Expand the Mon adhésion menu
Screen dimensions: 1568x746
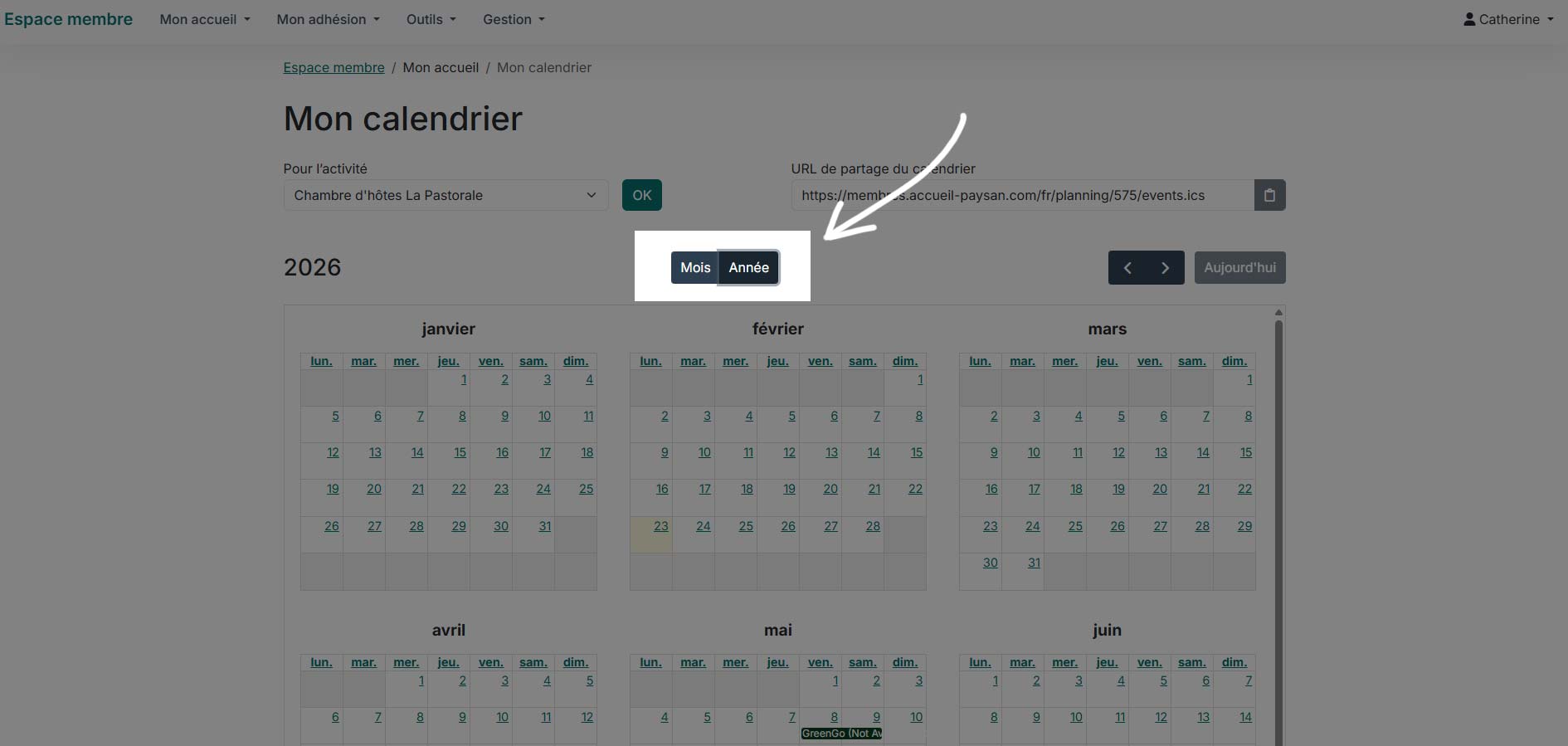coord(328,19)
